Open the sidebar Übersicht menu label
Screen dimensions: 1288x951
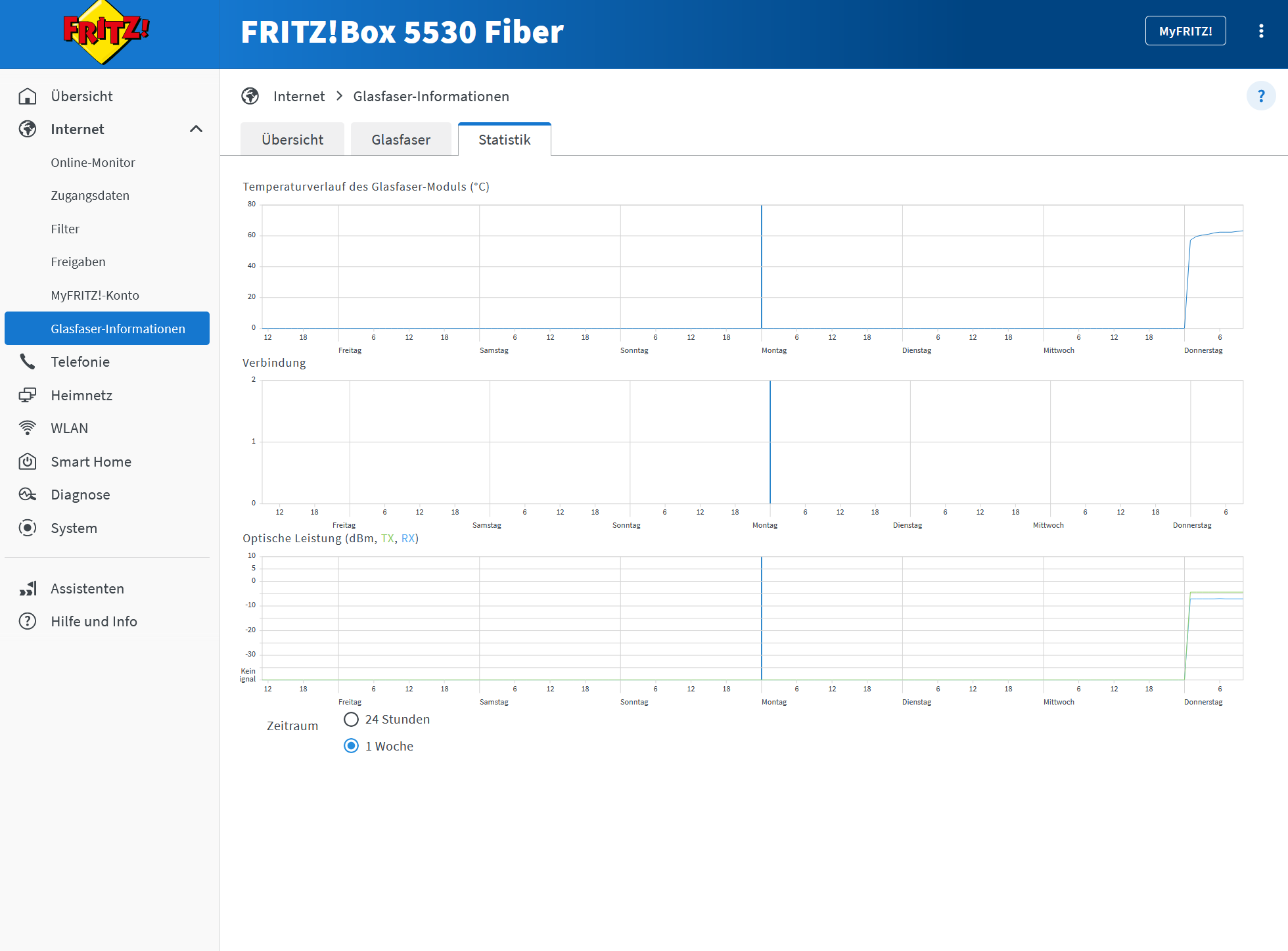(x=82, y=96)
